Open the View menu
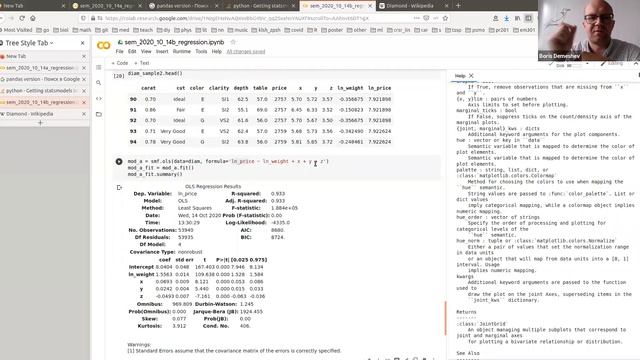Image resolution: width=640 pixels, height=360 pixels. click(146, 51)
